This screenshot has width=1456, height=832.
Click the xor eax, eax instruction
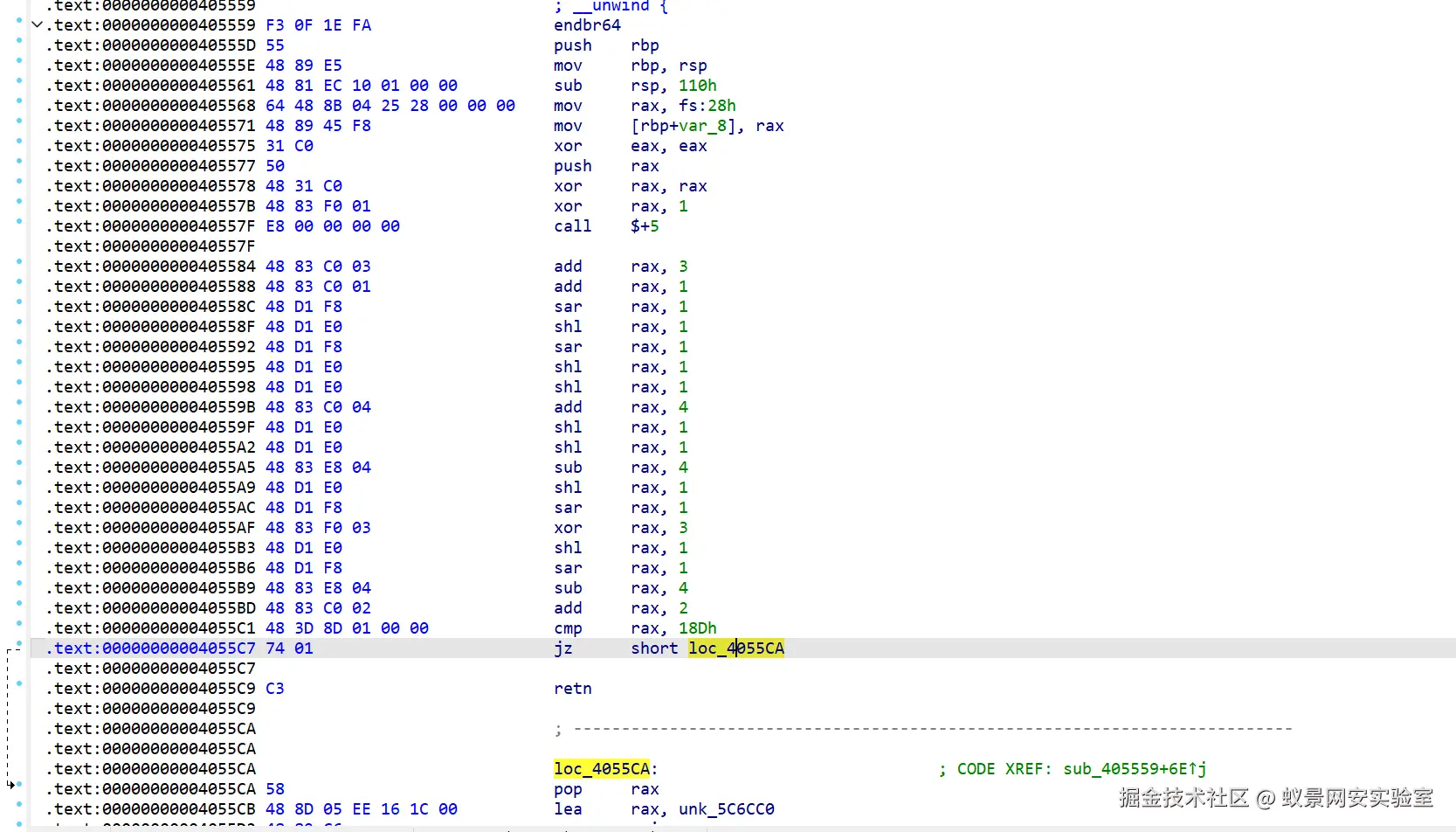[631, 146]
